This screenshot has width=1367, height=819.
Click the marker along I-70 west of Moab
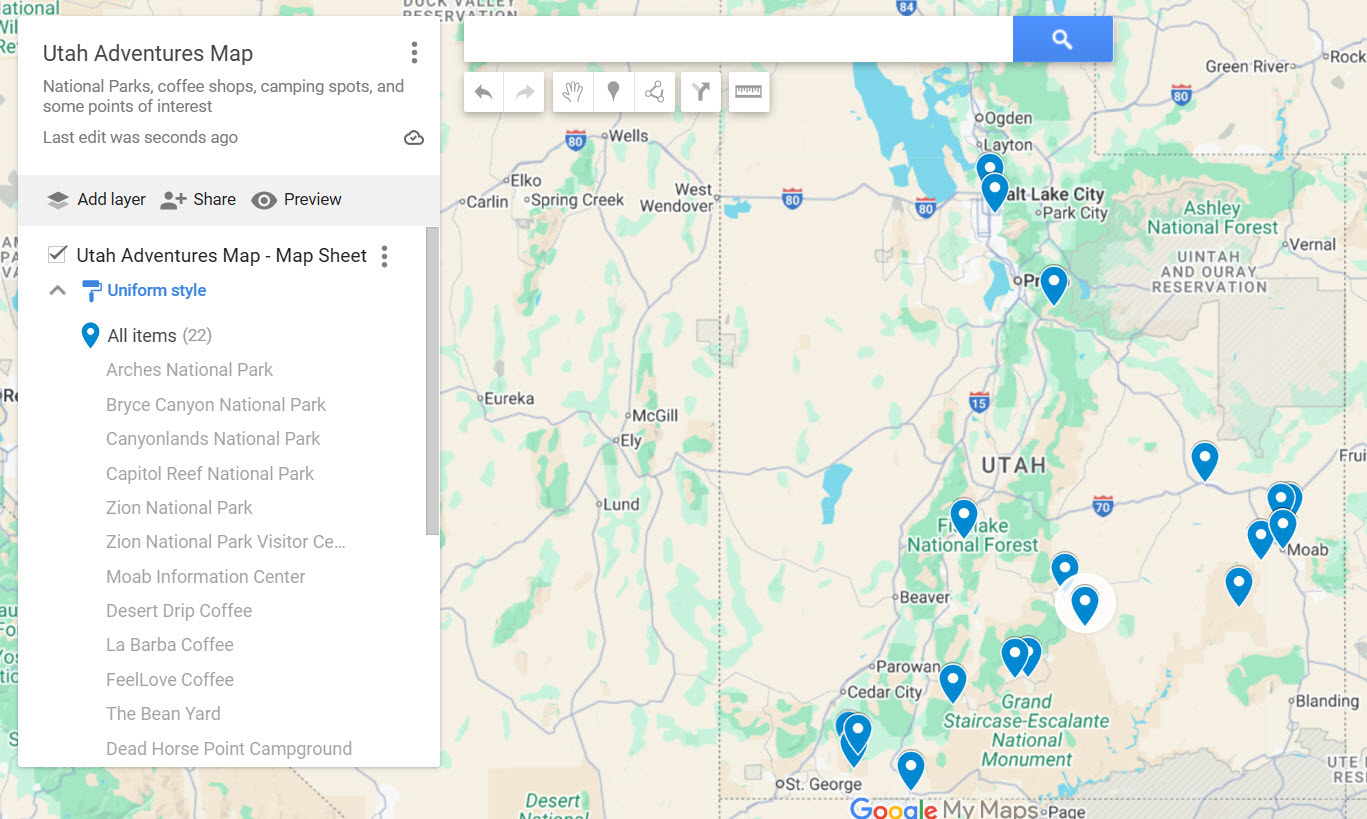click(1205, 461)
